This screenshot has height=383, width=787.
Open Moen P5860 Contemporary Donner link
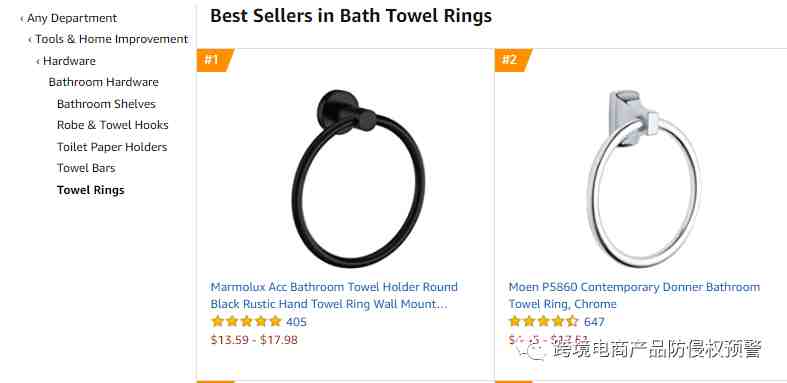point(634,296)
